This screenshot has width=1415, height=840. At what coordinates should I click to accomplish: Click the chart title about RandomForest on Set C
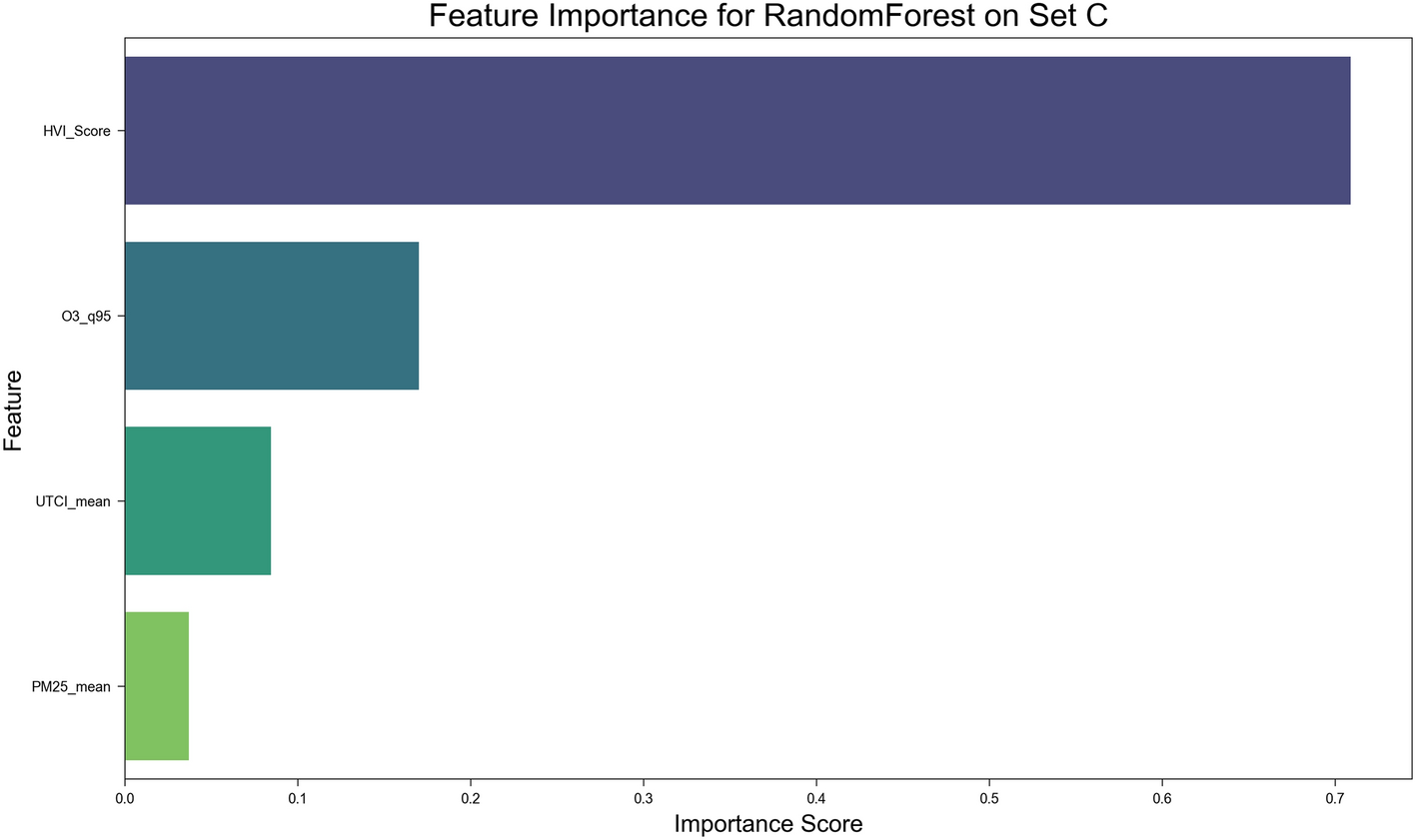click(x=767, y=17)
